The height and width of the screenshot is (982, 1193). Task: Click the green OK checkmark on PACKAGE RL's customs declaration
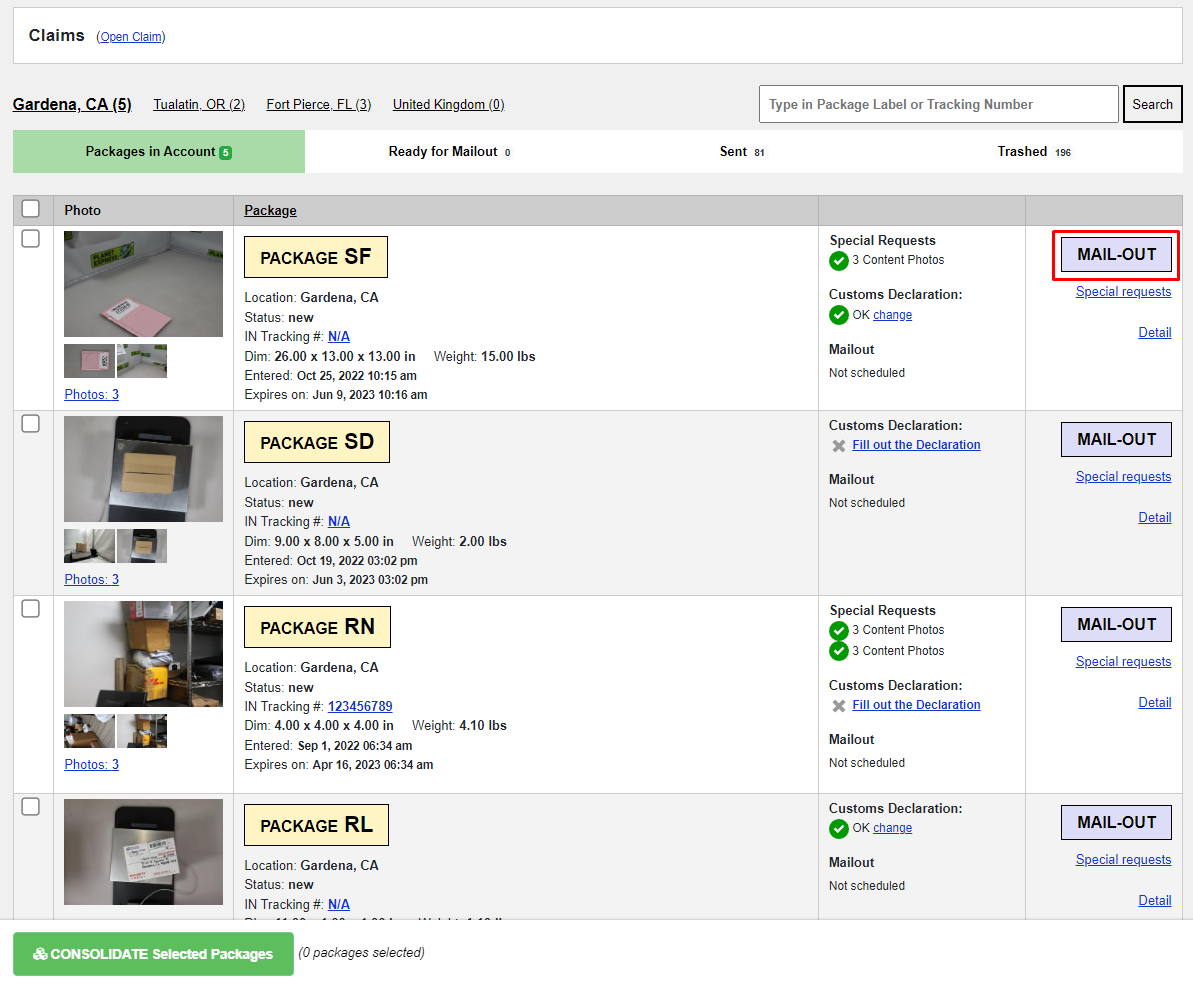tap(839, 828)
